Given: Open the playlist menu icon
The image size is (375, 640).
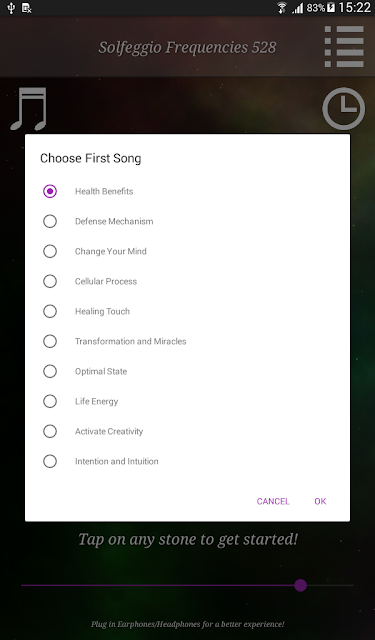Looking at the screenshot, I should click(344, 47).
